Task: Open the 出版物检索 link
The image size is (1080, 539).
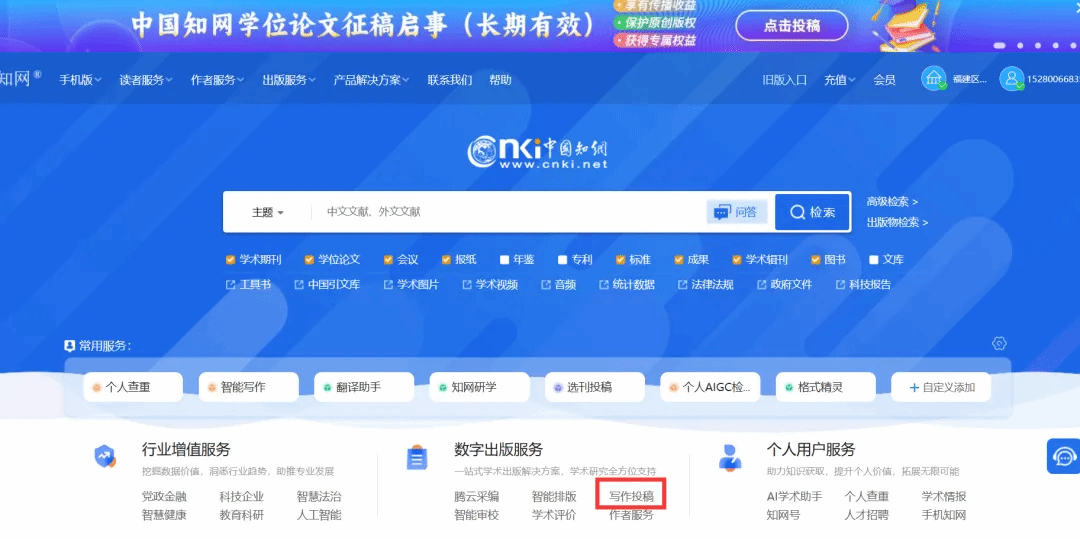Action: pyautogui.click(x=897, y=222)
